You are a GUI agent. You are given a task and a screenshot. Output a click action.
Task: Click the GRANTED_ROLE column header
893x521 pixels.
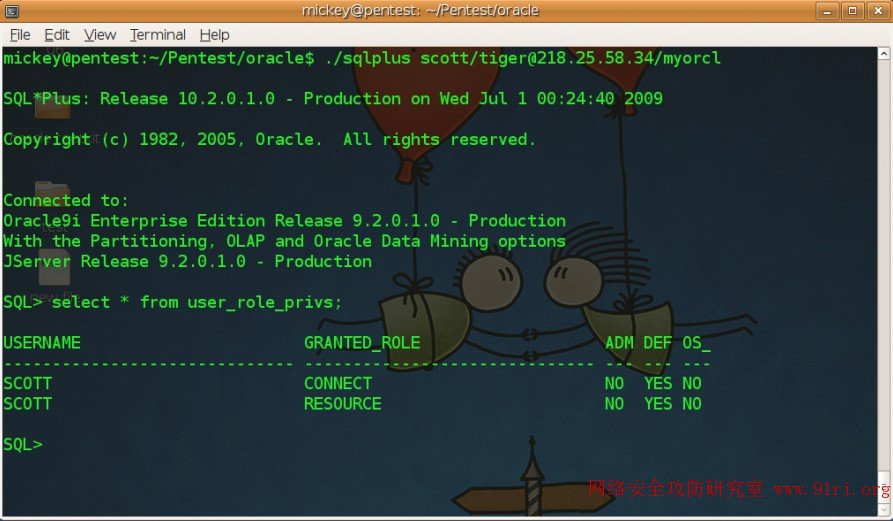[x=362, y=343]
